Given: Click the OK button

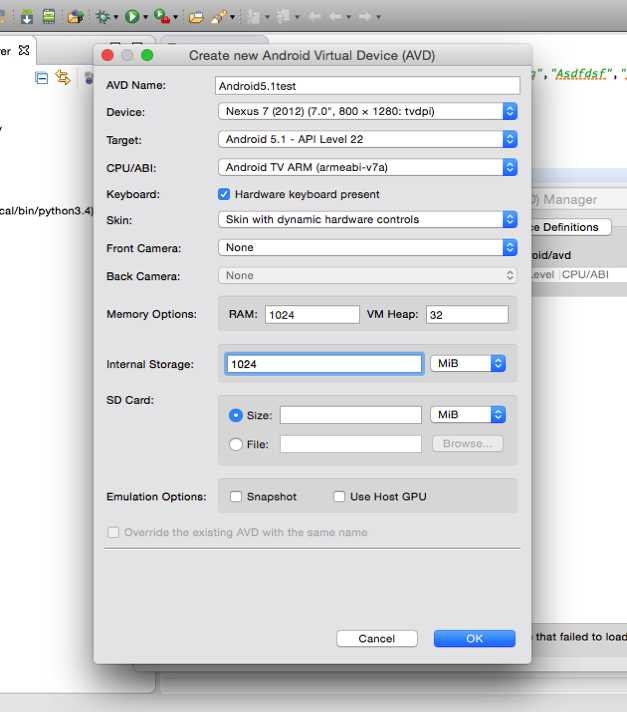Looking at the screenshot, I should (x=474, y=638).
